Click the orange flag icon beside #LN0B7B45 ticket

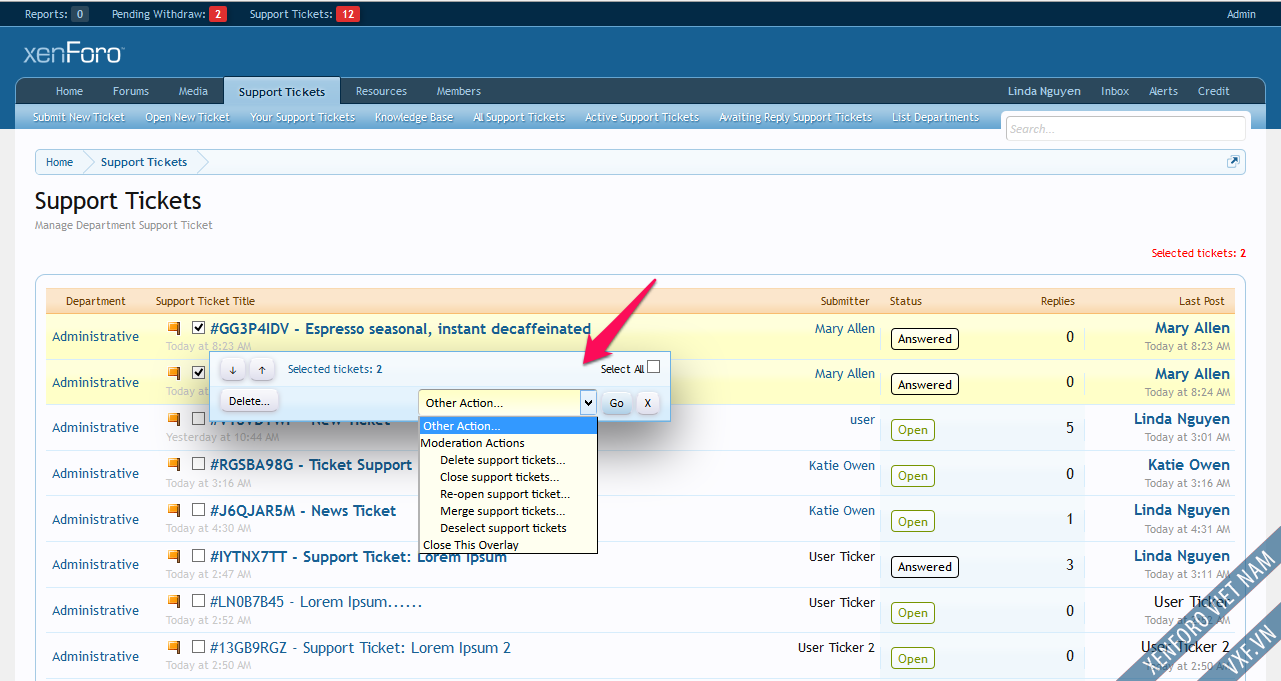click(x=174, y=601)
